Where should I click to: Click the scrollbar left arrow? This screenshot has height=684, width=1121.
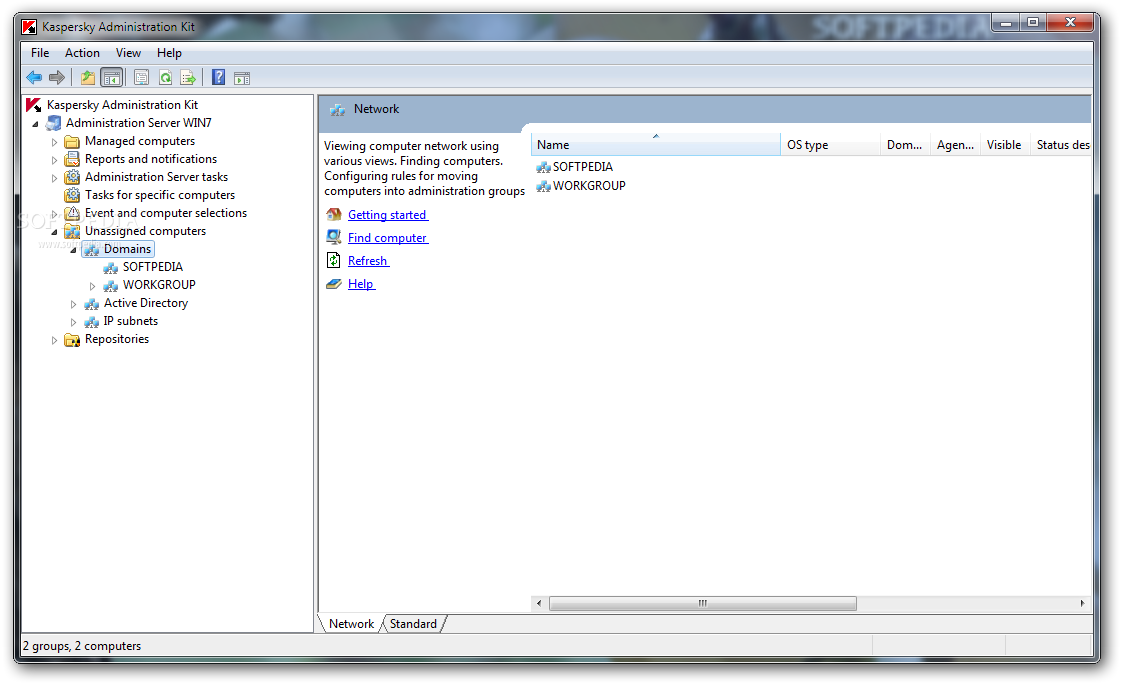click(x=539, y=603)
